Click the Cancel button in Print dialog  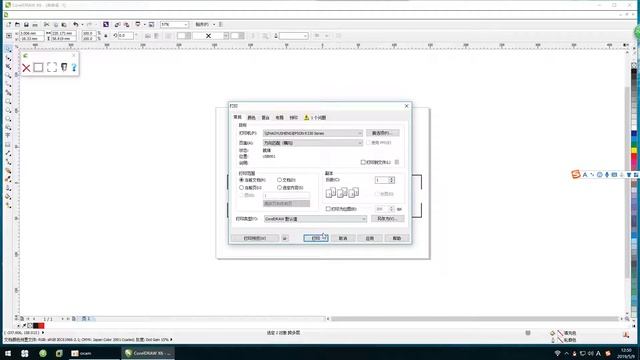point(343,238)
